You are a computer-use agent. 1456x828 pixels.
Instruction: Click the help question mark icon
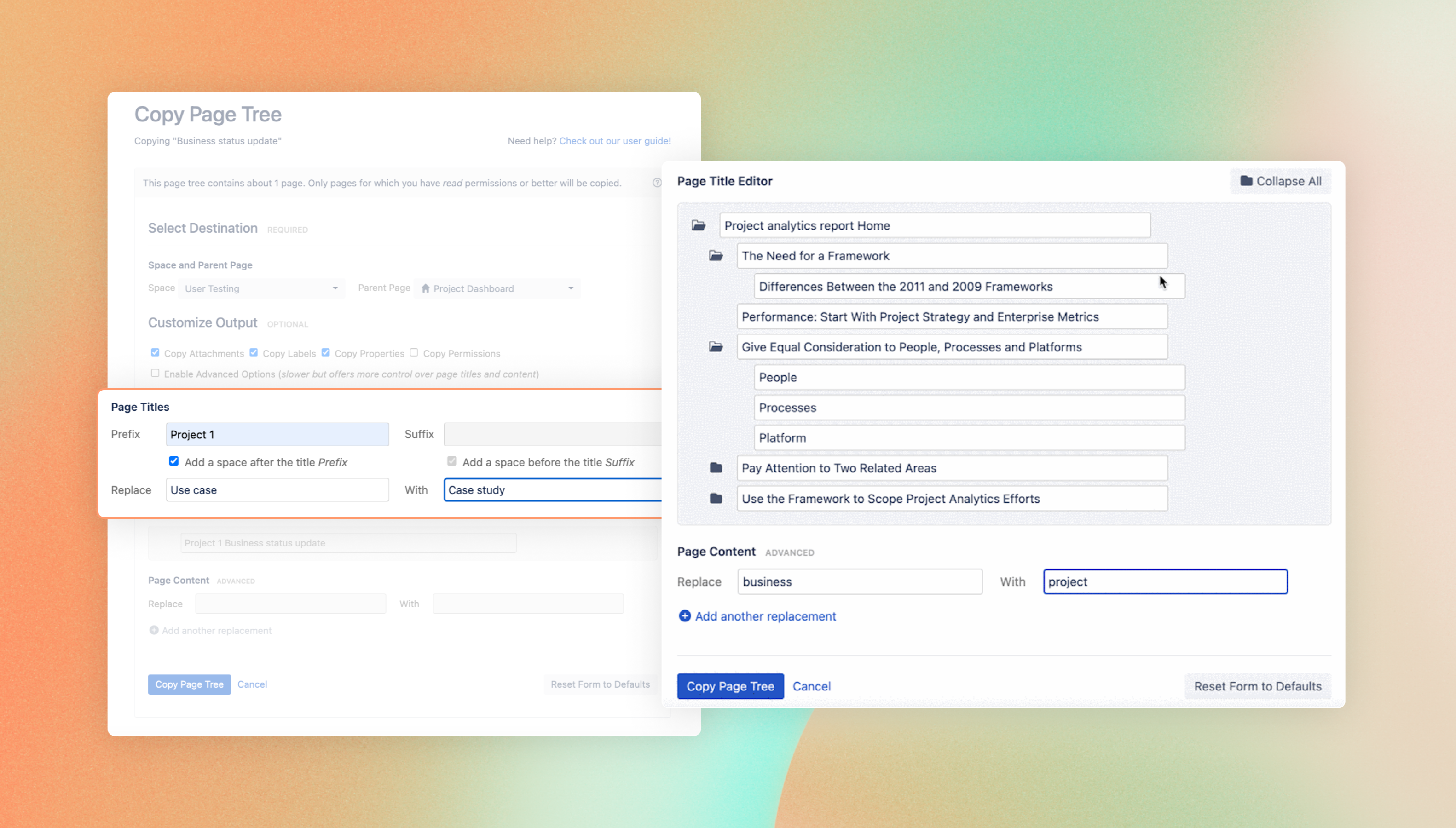pos(657,183)
